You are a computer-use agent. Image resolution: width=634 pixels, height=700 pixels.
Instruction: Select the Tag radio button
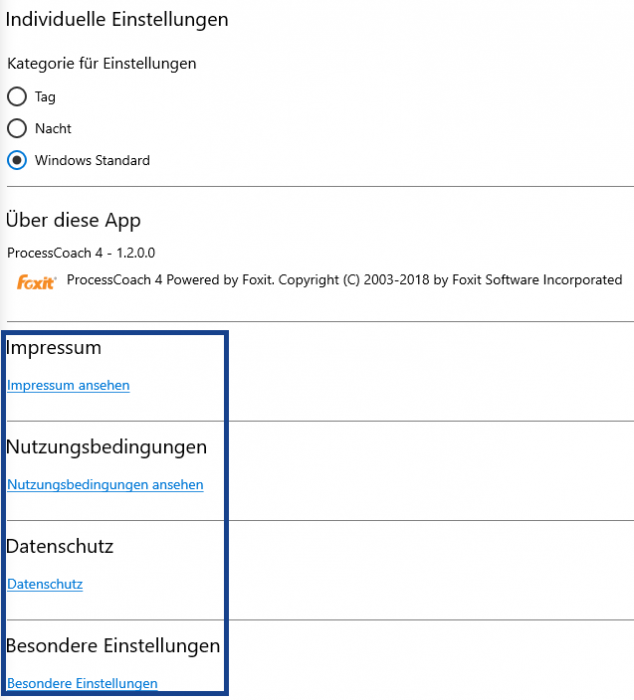(17, 97)
